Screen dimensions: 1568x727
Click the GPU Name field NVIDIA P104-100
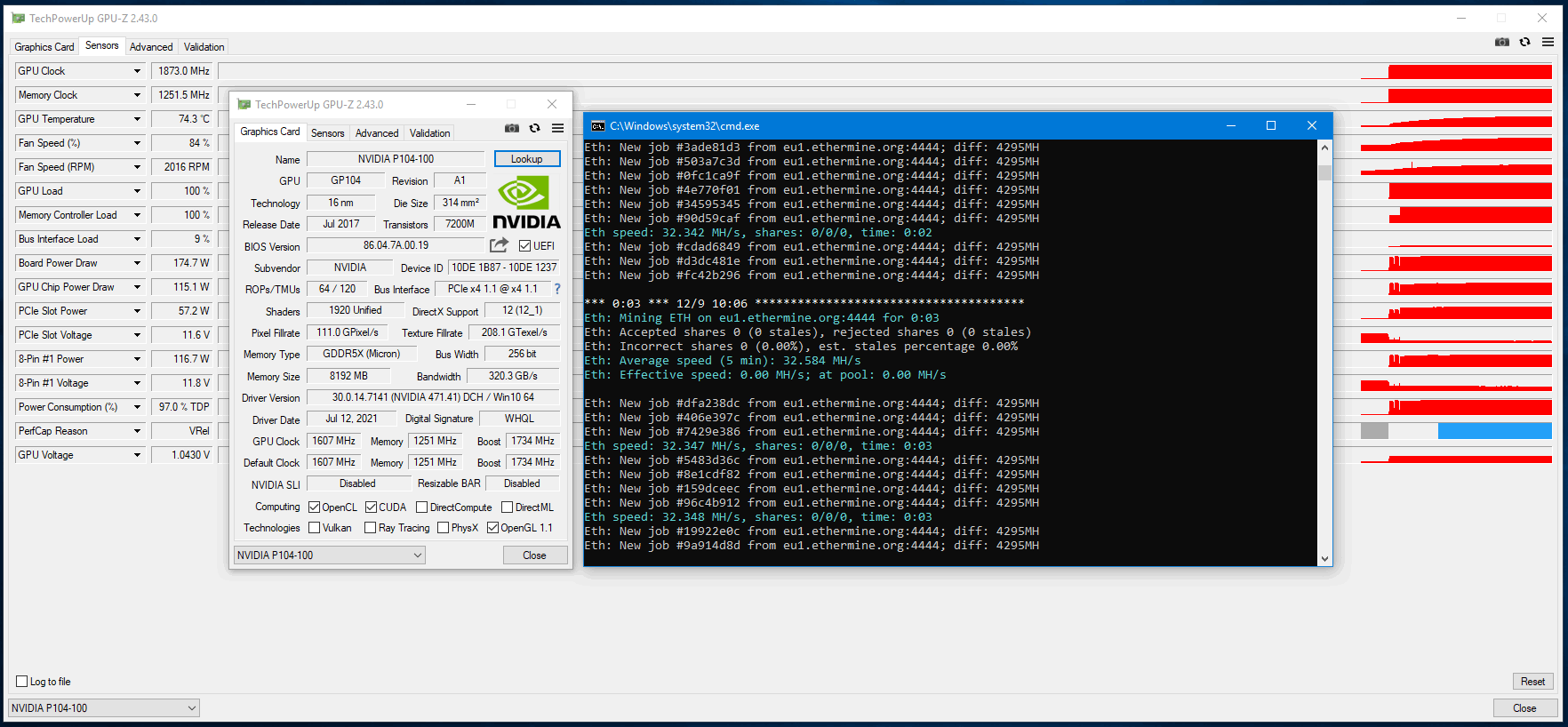click(x=396, y=159)
